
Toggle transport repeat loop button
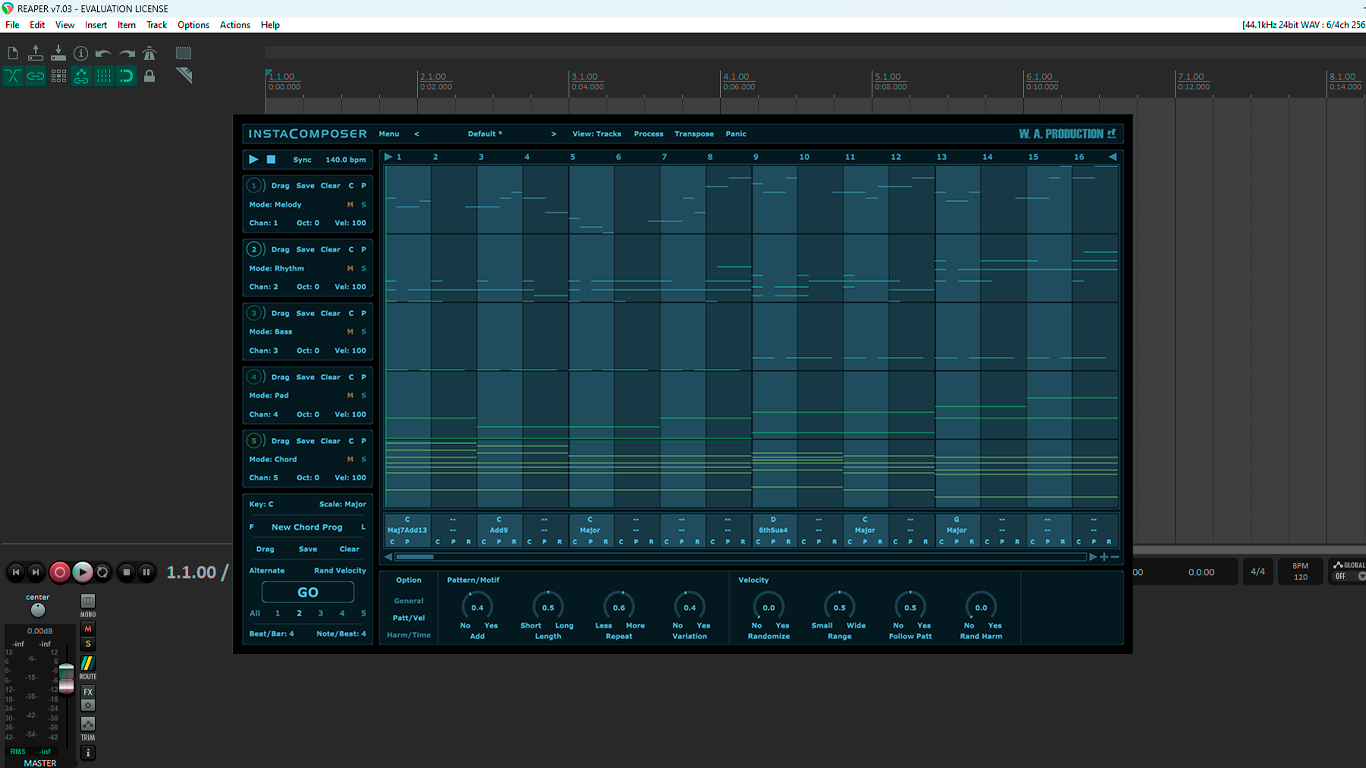coord(102,572)
